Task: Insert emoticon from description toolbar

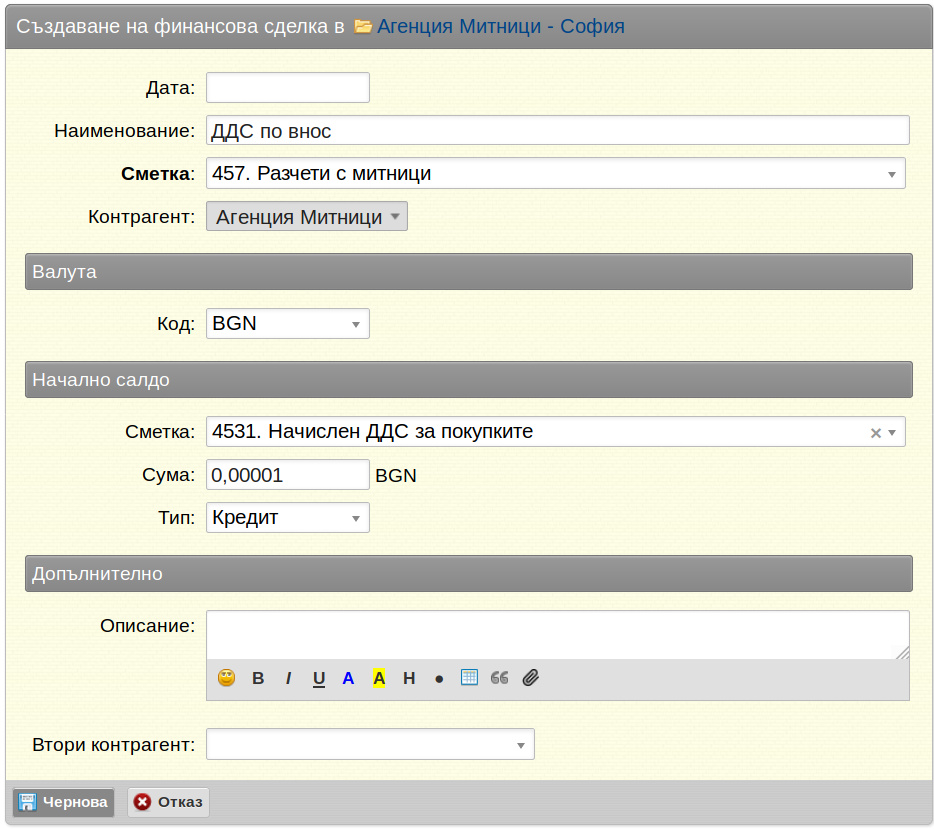Action: [x=226, y=678]
